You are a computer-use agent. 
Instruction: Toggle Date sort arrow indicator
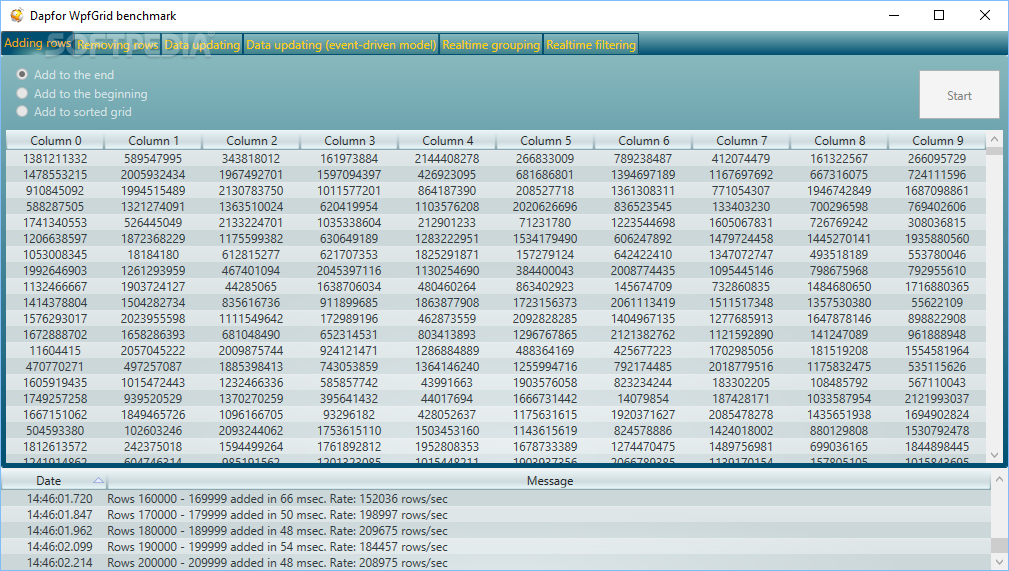pyautogui.click(x=98, y=480)
